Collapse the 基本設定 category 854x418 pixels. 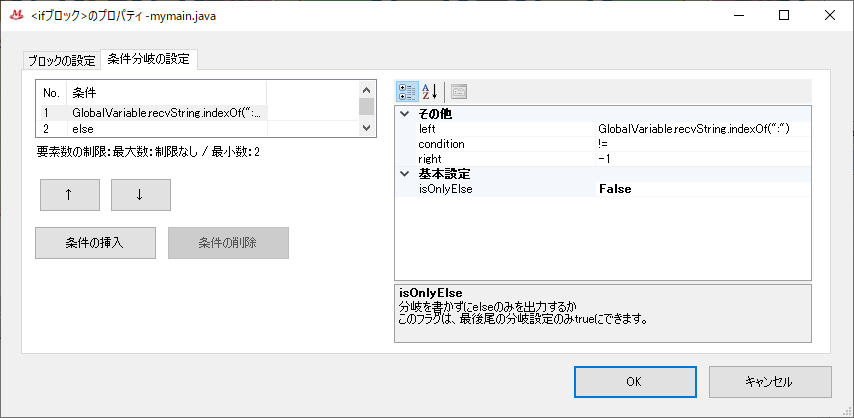click(405, 174)
